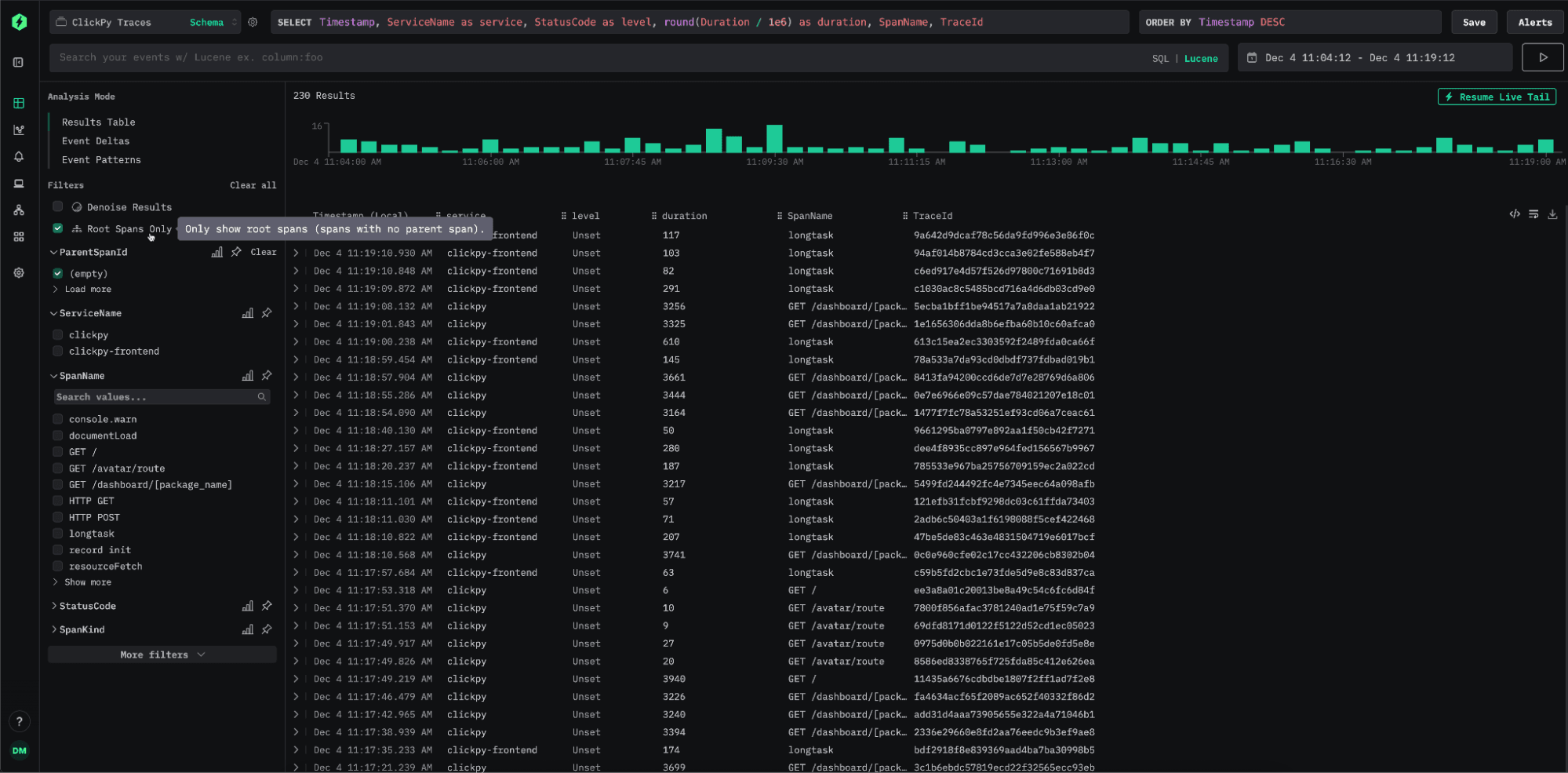Show chart for SpanName filter
This screenshot has width=1568, height=773.
click(248, 376)
